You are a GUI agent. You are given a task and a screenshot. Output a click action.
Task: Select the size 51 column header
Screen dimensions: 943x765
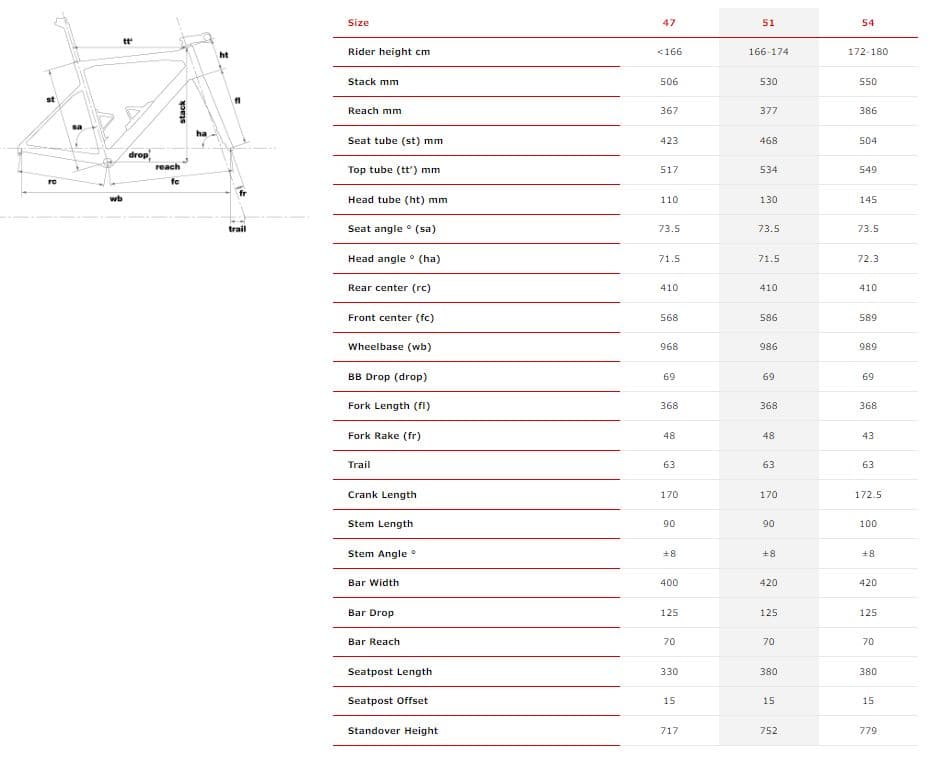pos(768,22)
